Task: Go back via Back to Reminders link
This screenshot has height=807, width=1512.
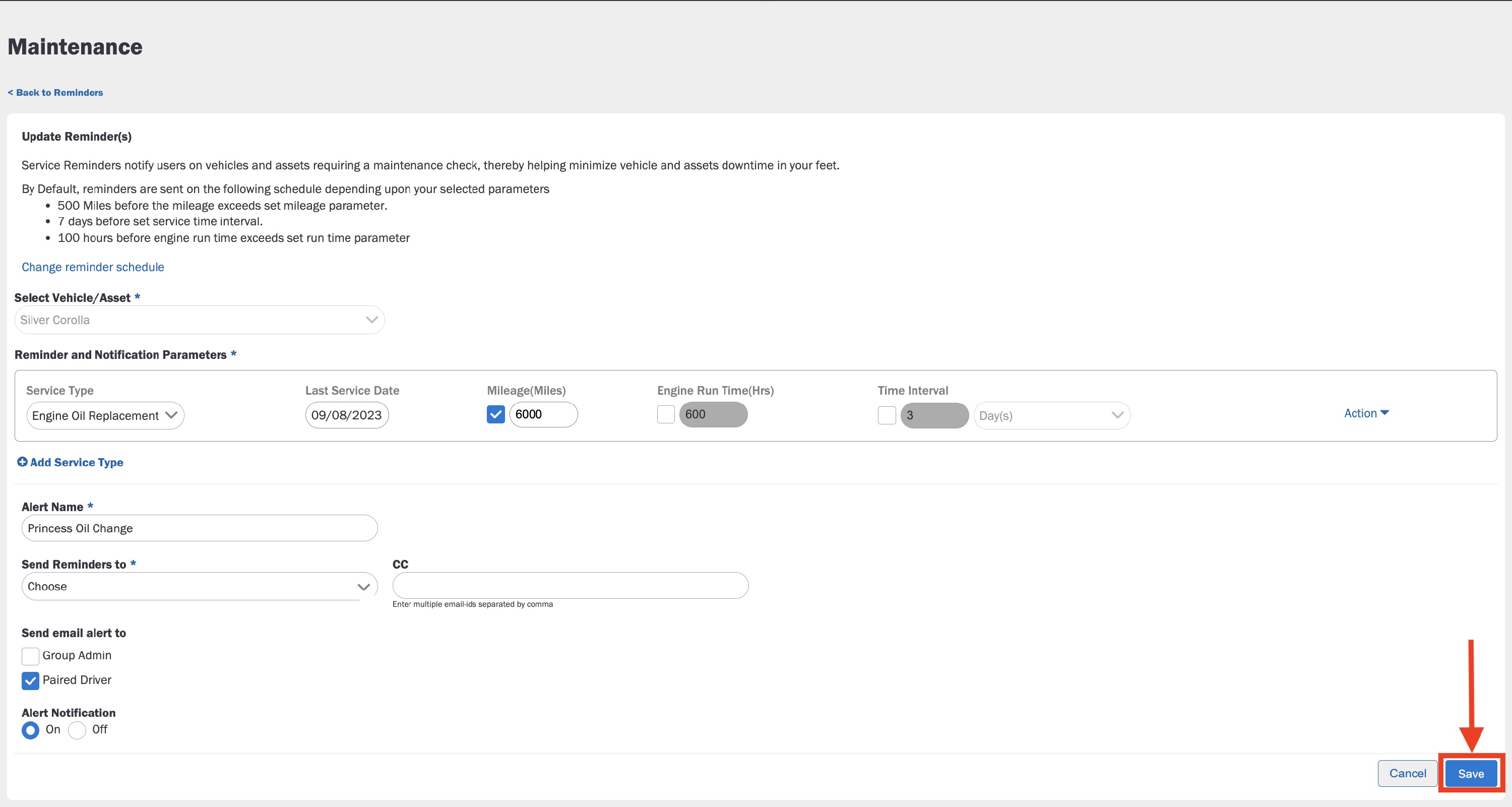Action: pyautogui.click(x=55, y=93)
